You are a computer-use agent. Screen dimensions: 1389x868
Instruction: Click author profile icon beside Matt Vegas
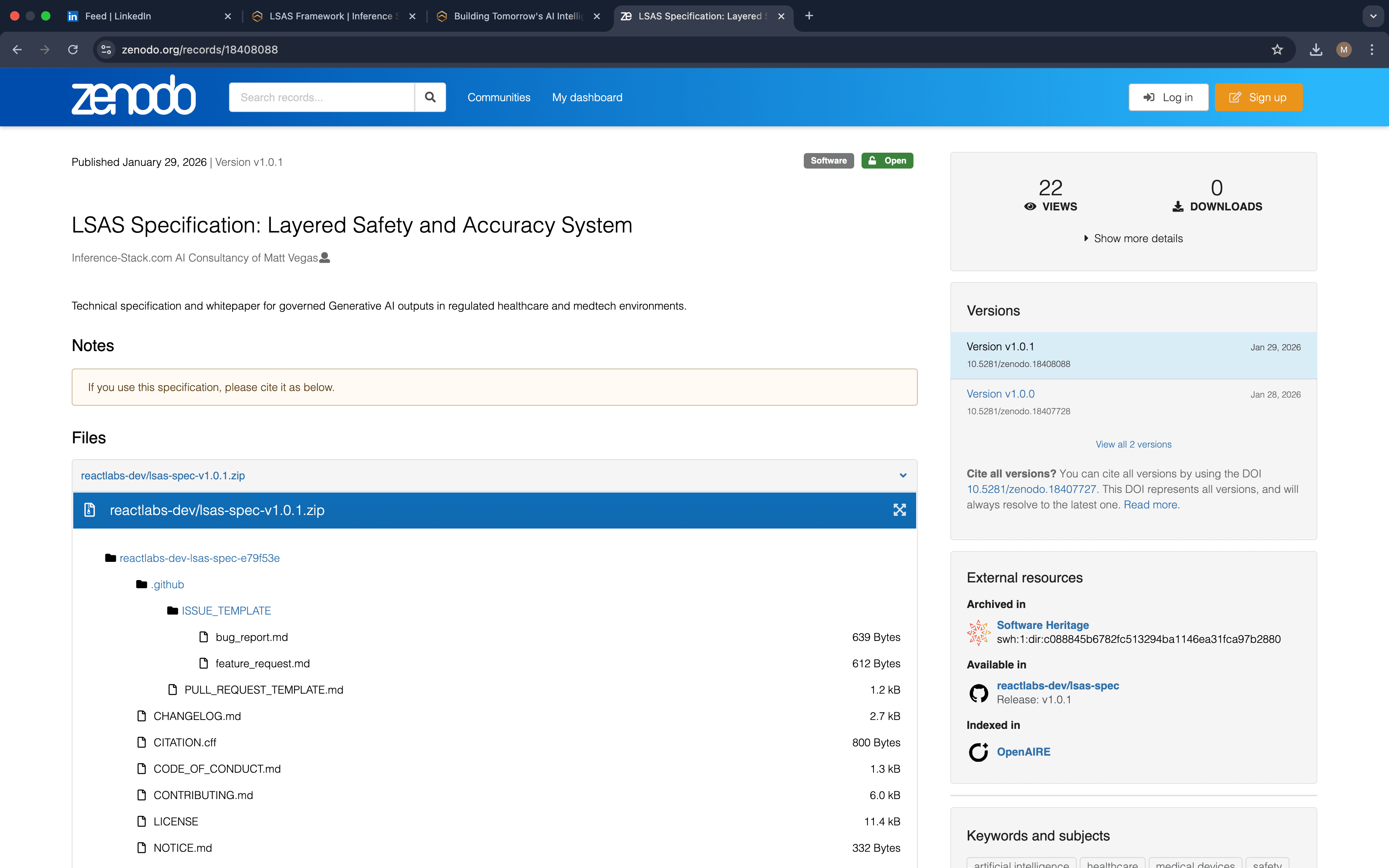point(325,258)
